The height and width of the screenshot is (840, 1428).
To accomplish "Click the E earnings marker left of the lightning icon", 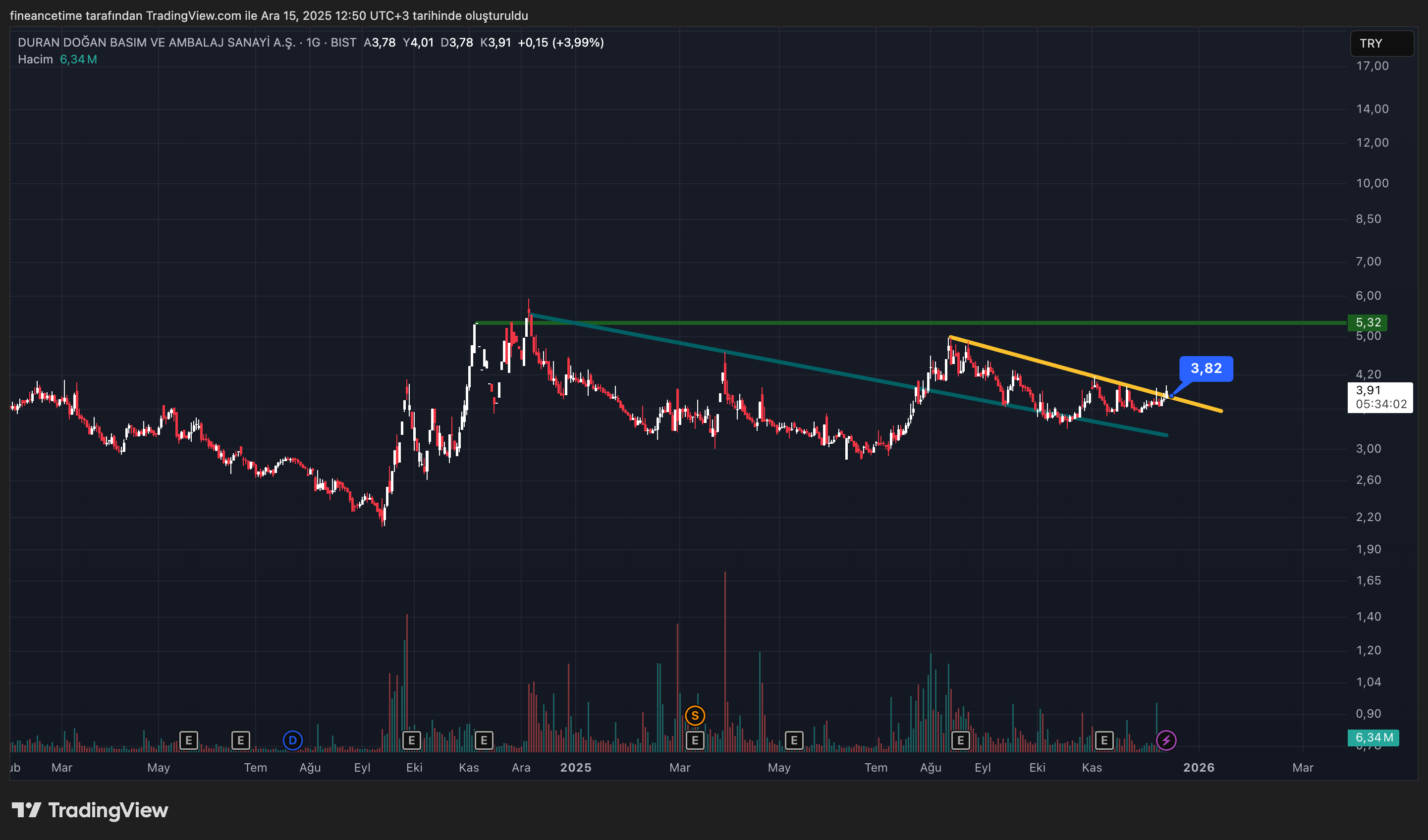I will 1104,740.
